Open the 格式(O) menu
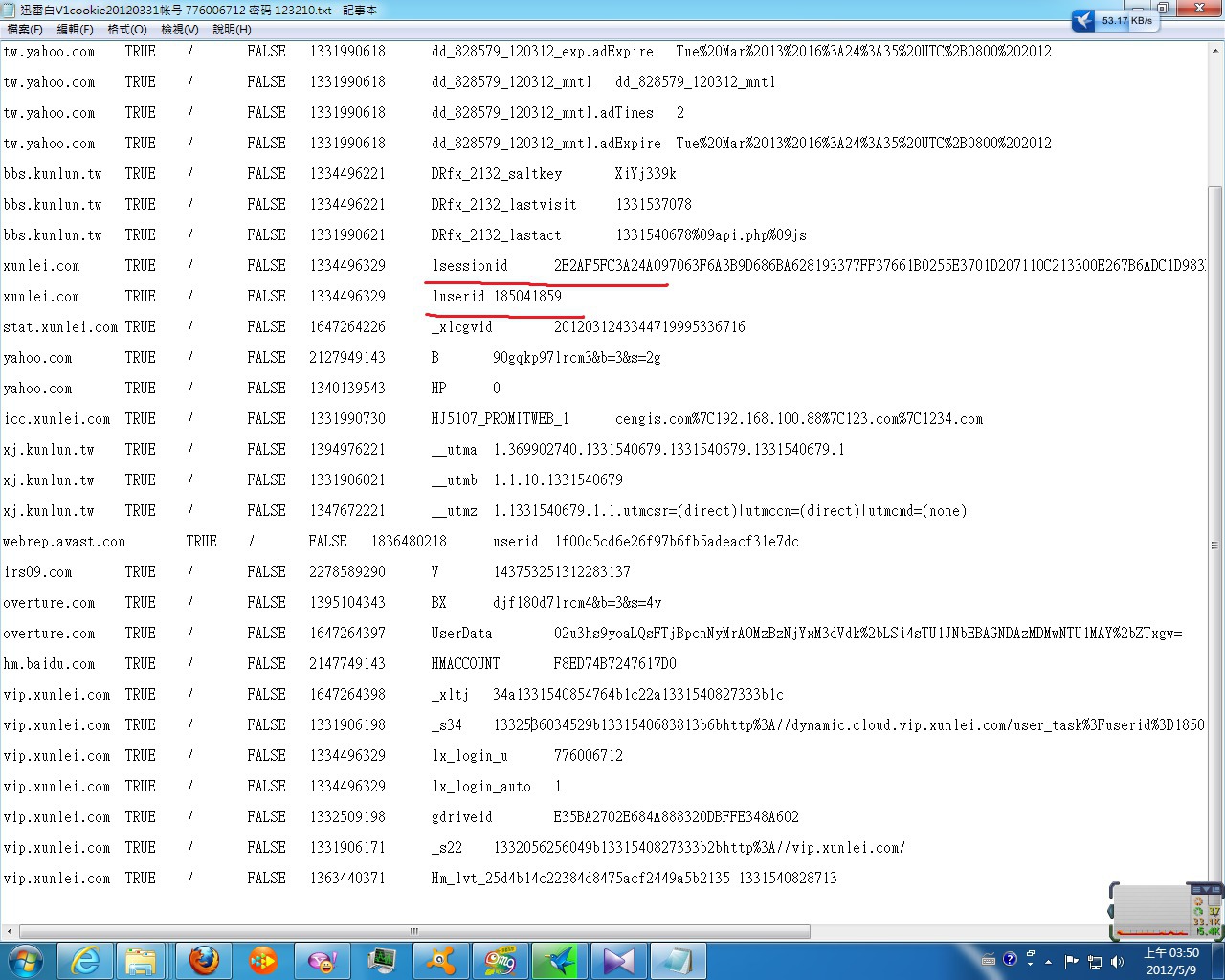The image size is (1225, 980). coord(127,30)
